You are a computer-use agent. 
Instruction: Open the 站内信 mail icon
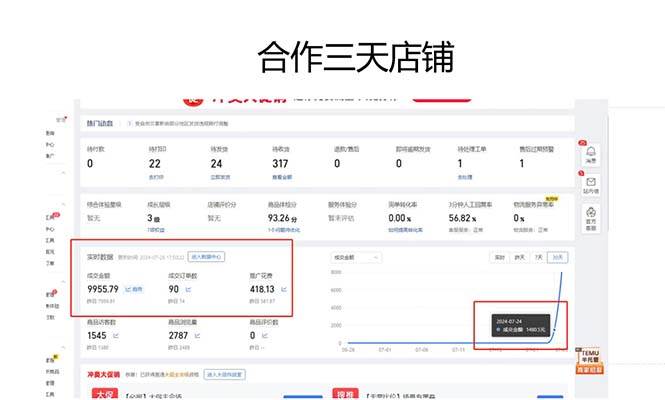pos(590,183)
